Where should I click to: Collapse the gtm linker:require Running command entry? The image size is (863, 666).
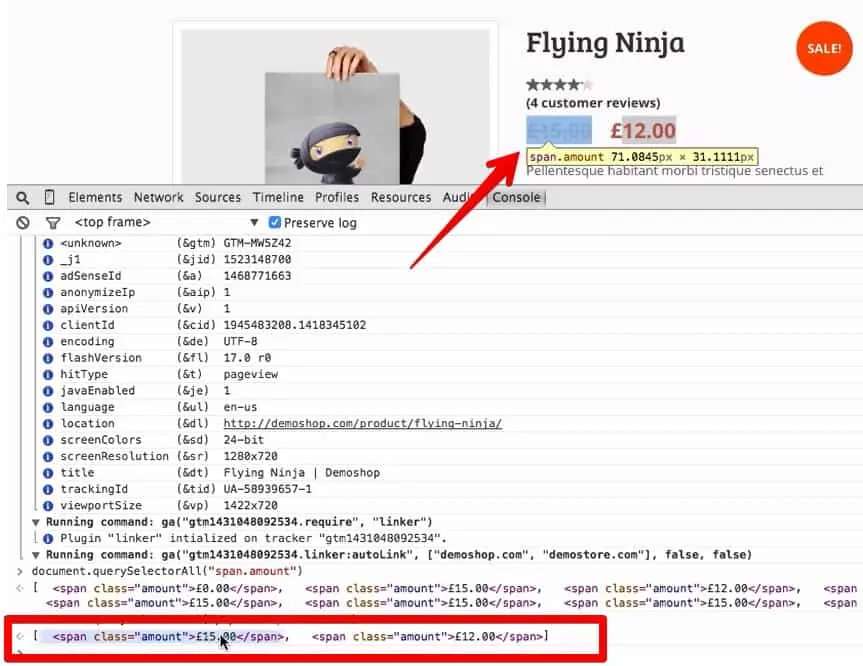(x=34, y=521)
